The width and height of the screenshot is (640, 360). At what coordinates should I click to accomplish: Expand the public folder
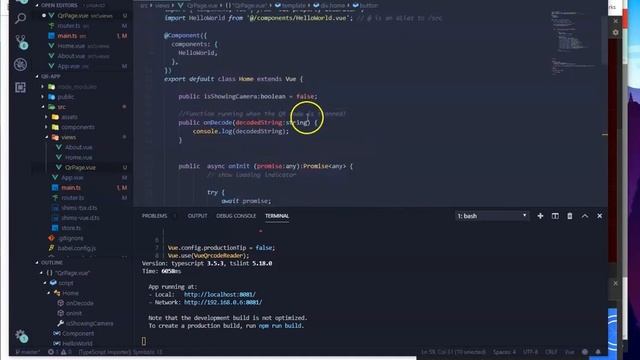tap(42, 97)
